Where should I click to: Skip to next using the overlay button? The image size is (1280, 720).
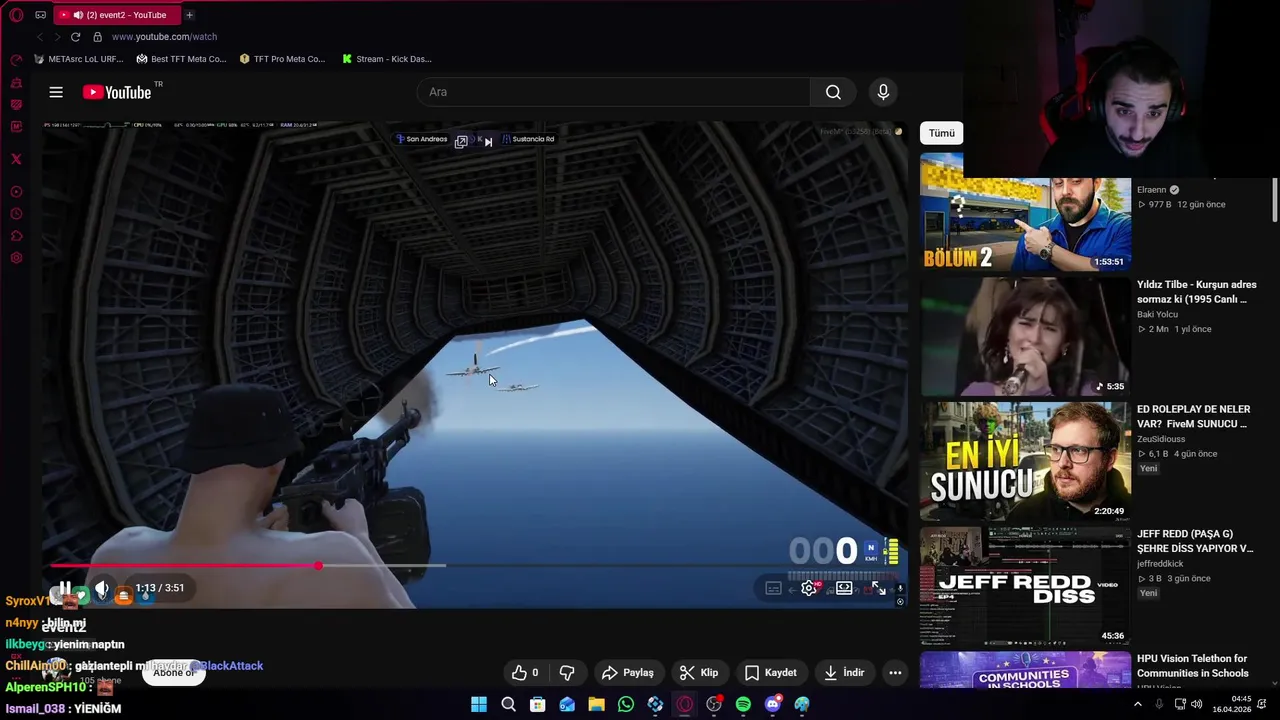point(488,141)
